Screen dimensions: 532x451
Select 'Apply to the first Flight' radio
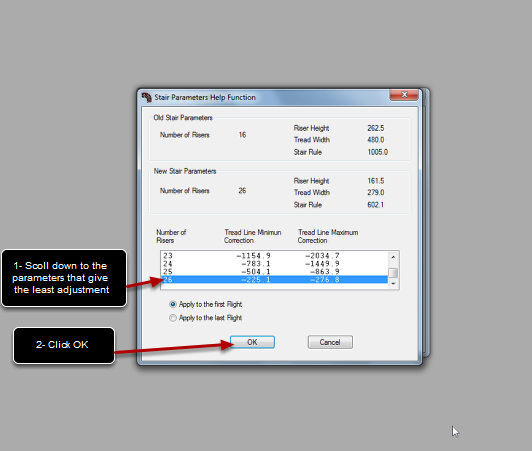click(173, 304)
